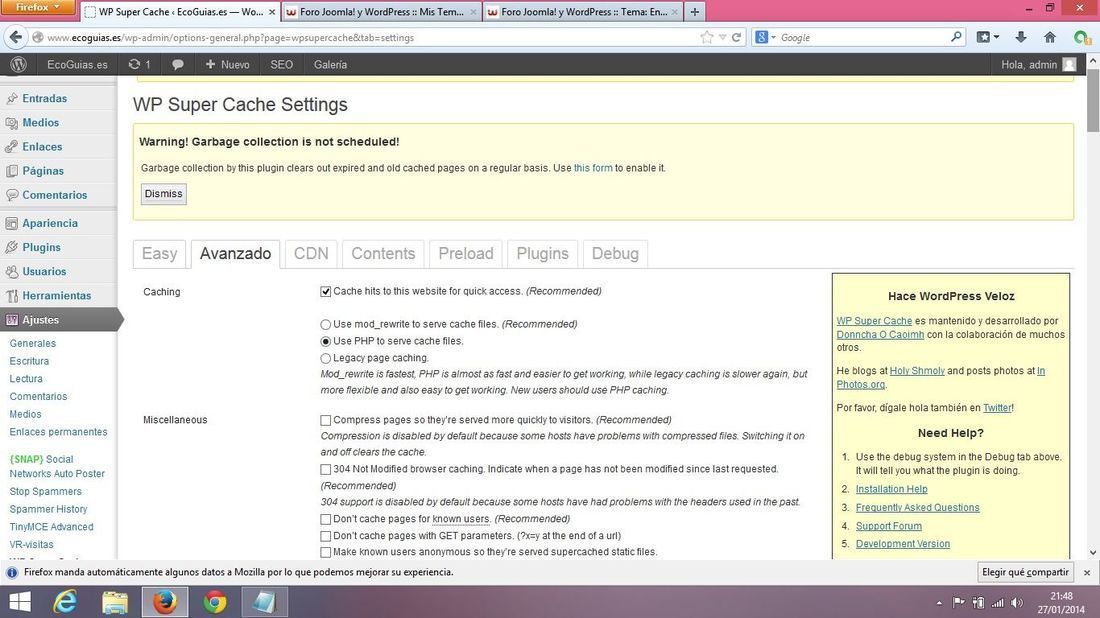Click the Google search input field
Image resolution: width=1100 pixels, height=618 pixels.
[x=863, y=37]
